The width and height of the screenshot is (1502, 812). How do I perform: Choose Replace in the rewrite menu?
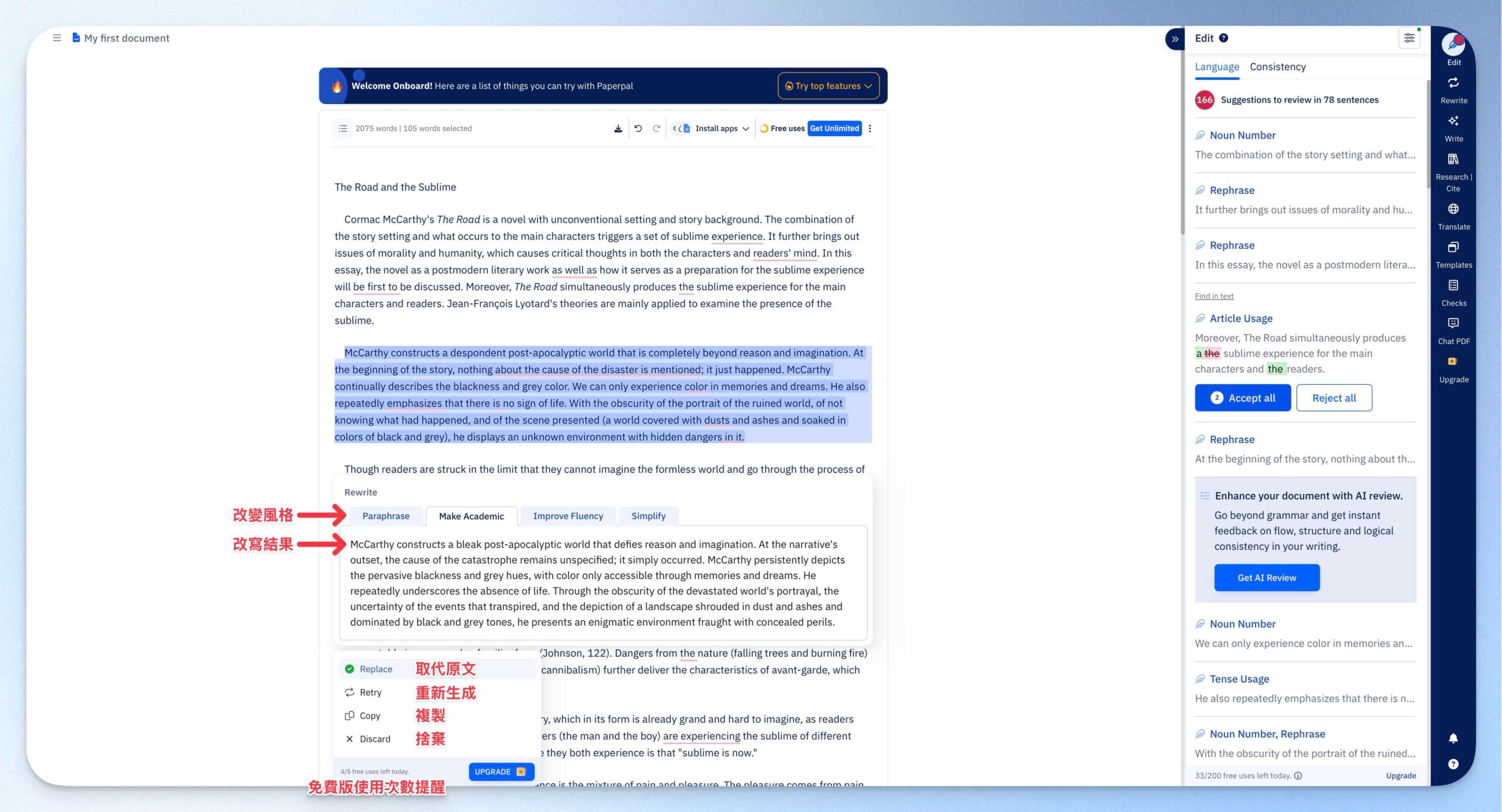[376, 669]
